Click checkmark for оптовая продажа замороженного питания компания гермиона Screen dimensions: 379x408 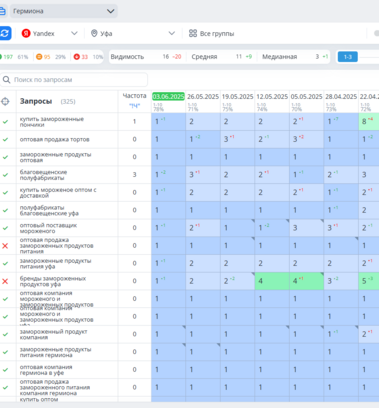tap(5, 387)
